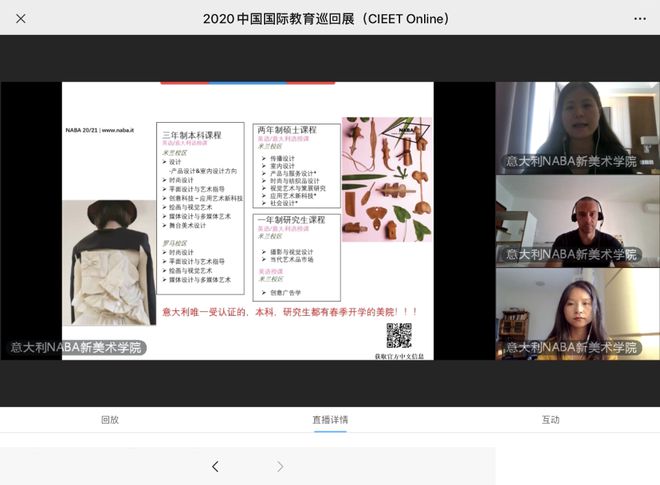
Task: Open the three-dot more options menu
Action: [640, 19]
